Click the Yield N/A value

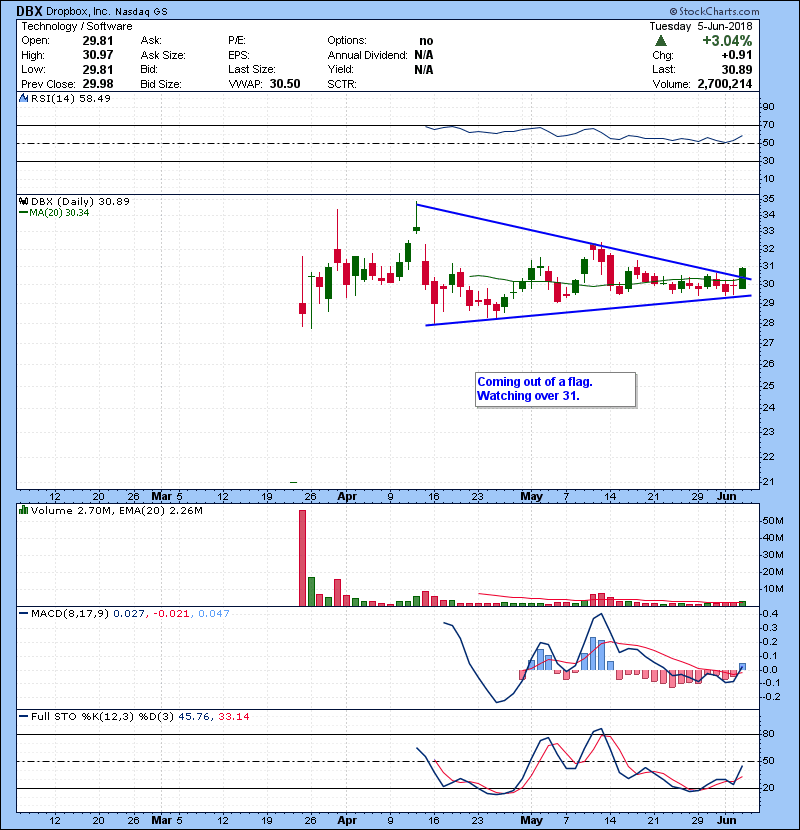[424, 69]
